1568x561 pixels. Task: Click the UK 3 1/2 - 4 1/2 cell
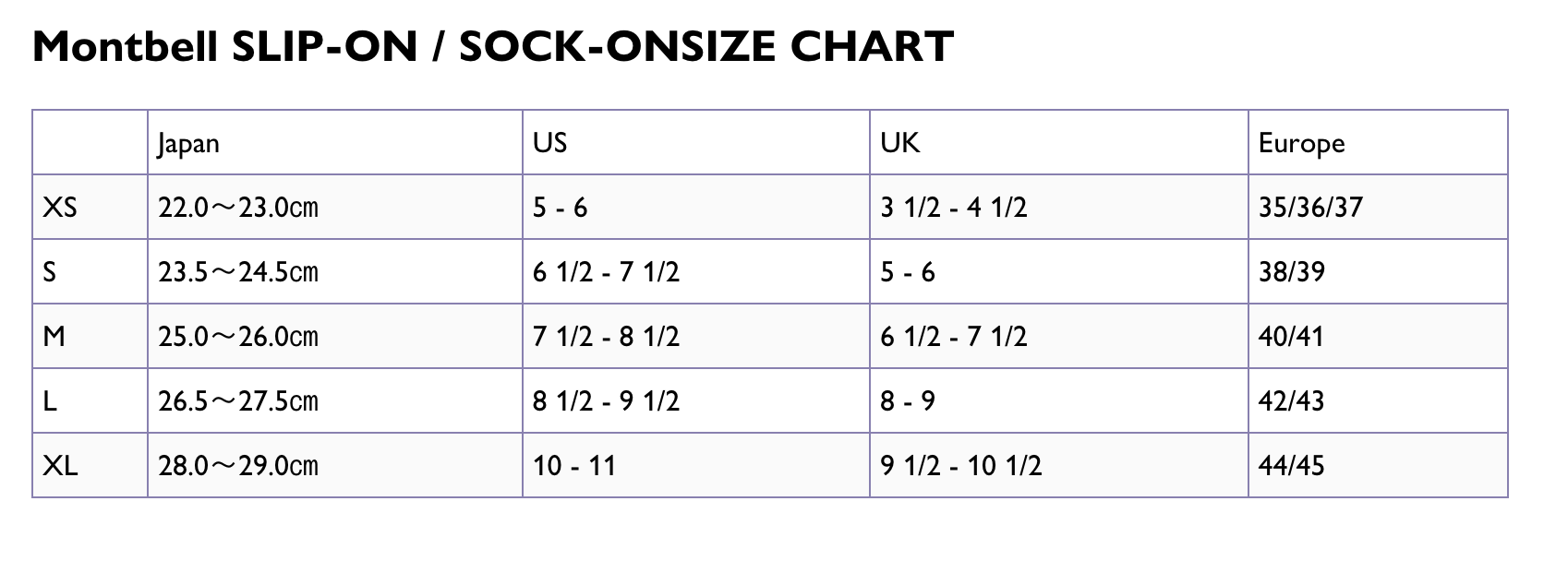click(953, 207)
